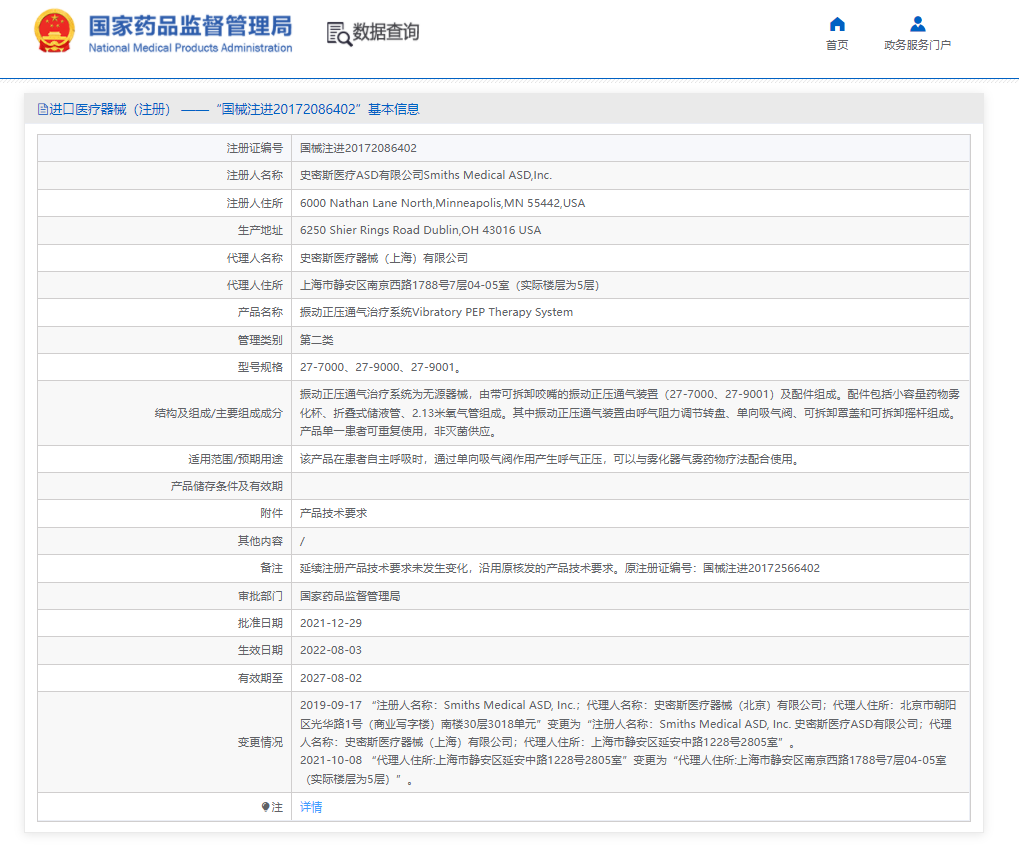Select agent name 史密斯医疗器械（上海）有限公司
The height and width of the screenshot is (845, 1019).
click(x=383, y=258)
